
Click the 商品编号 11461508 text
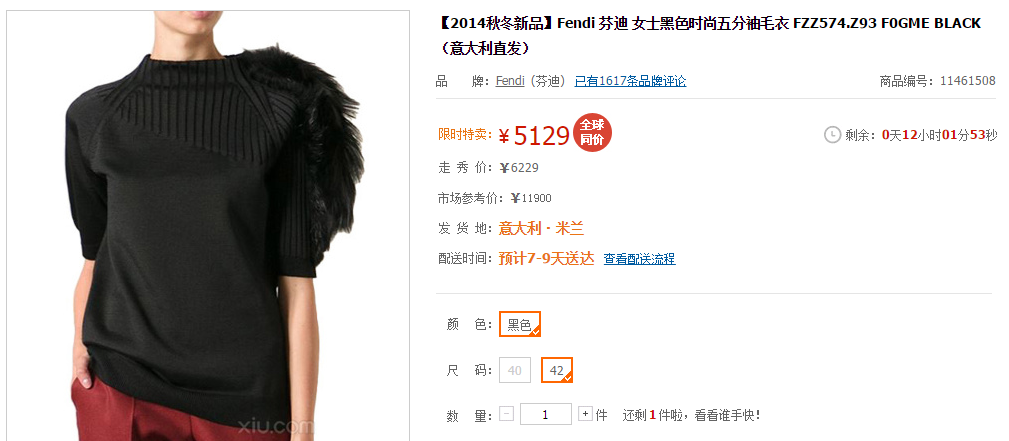[938, 81]
